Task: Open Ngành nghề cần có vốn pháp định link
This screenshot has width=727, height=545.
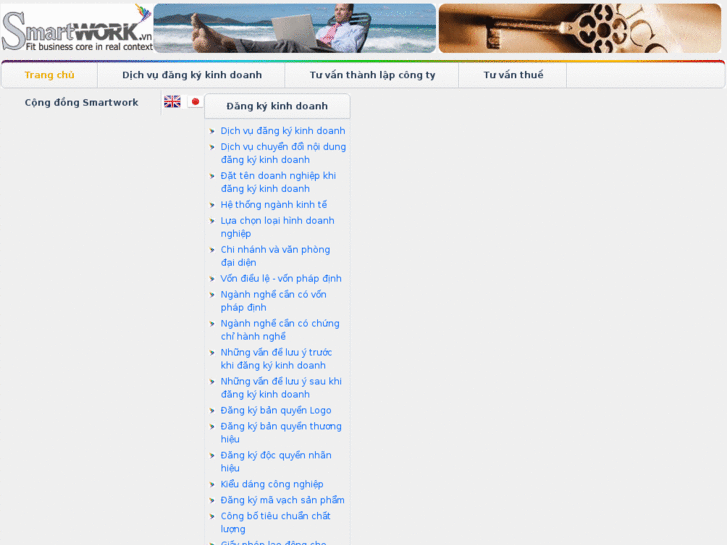Action: (x=274, y=301)
